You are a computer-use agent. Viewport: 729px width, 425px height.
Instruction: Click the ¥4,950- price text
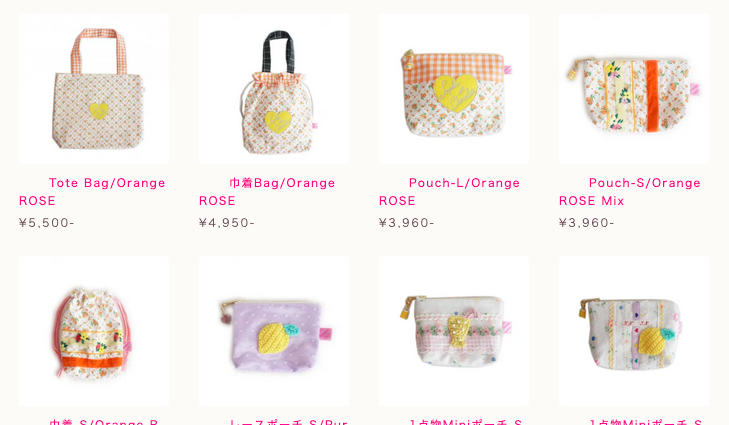226,223
